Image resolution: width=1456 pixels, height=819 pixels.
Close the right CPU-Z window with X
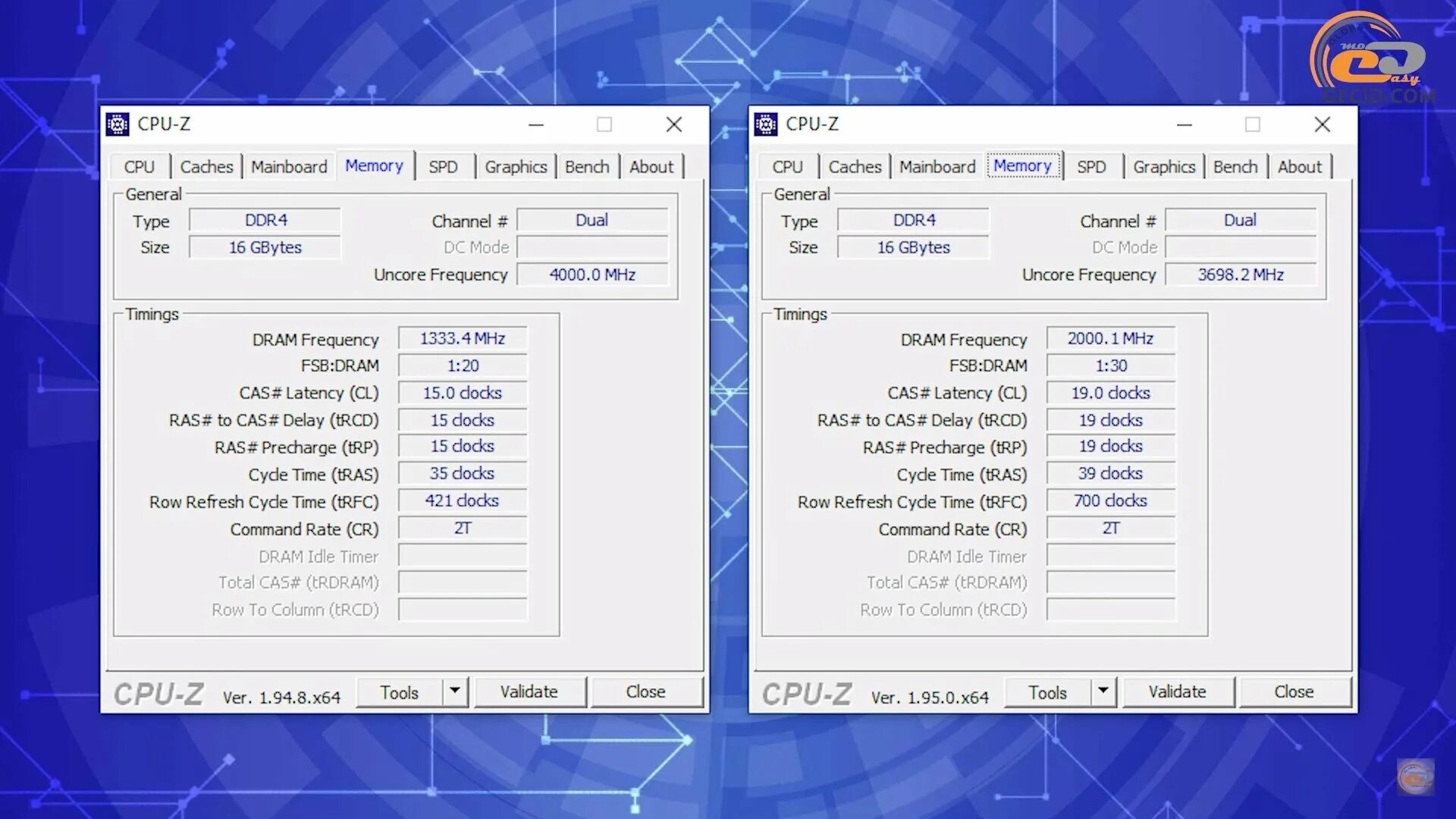[x=1322, y=124]
